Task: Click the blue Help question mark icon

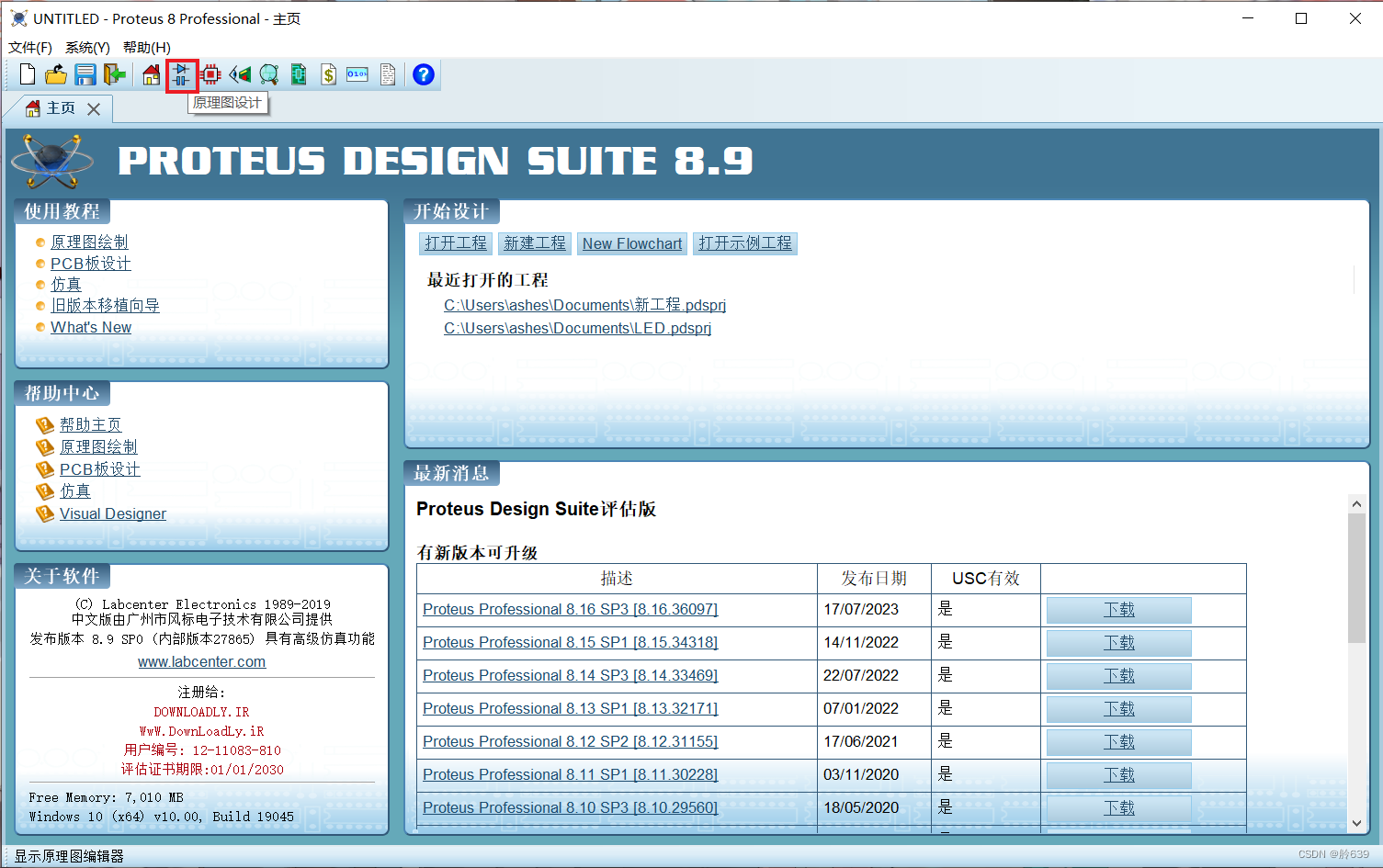Action: pyautogui.click(x=423, y=74)
